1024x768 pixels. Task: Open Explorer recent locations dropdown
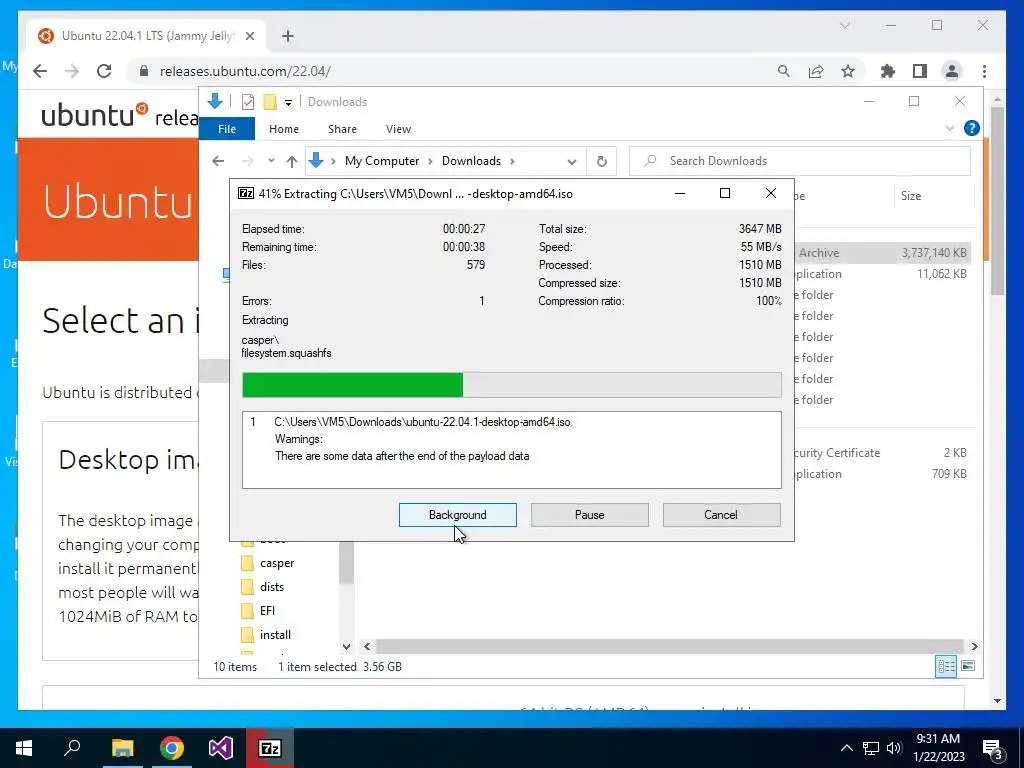point(271,161)
